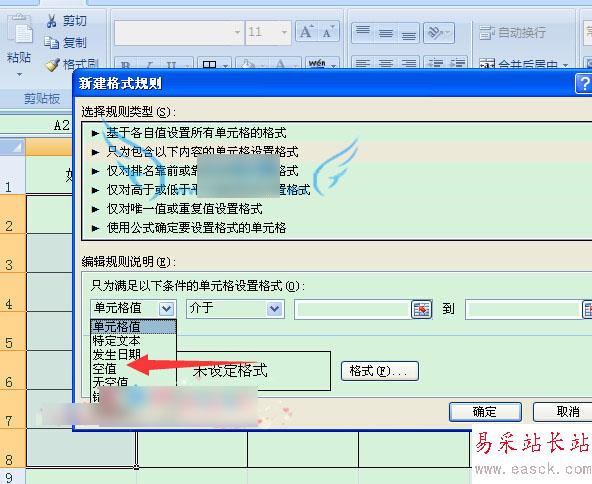Screen dimensions: 592x484
Task: Choose 空值 in the dropdown list
Action: [133, 368]
